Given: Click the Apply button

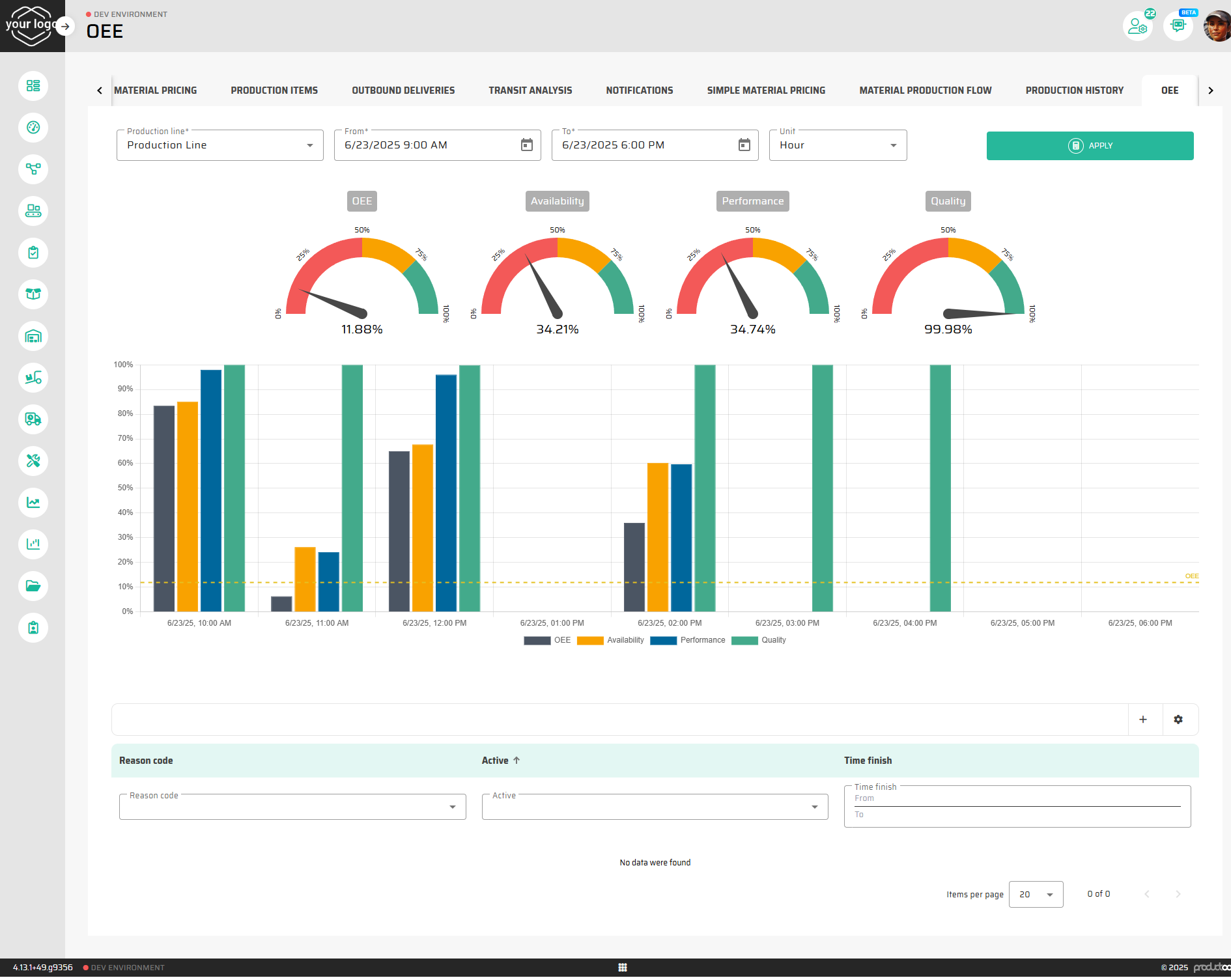Looking at the screenshot, I should pyautogui.click(x=1090, y=146).
